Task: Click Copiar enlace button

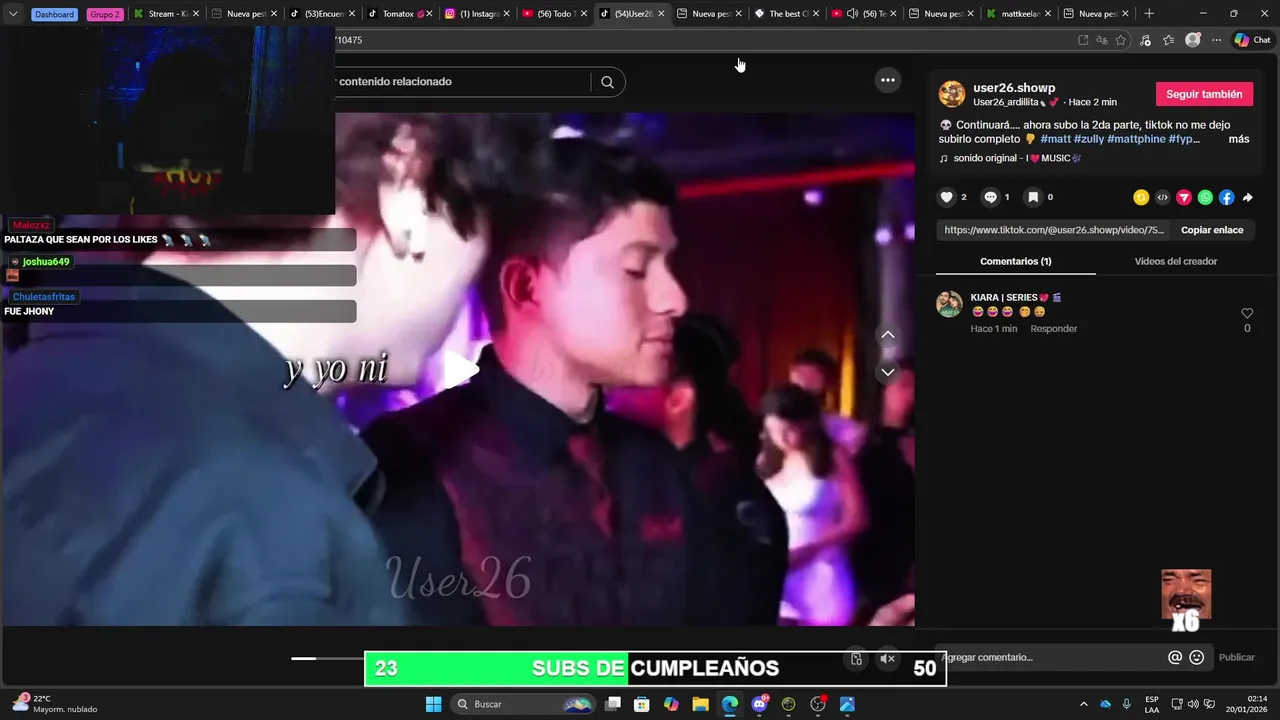Action: pos(1212,230)
